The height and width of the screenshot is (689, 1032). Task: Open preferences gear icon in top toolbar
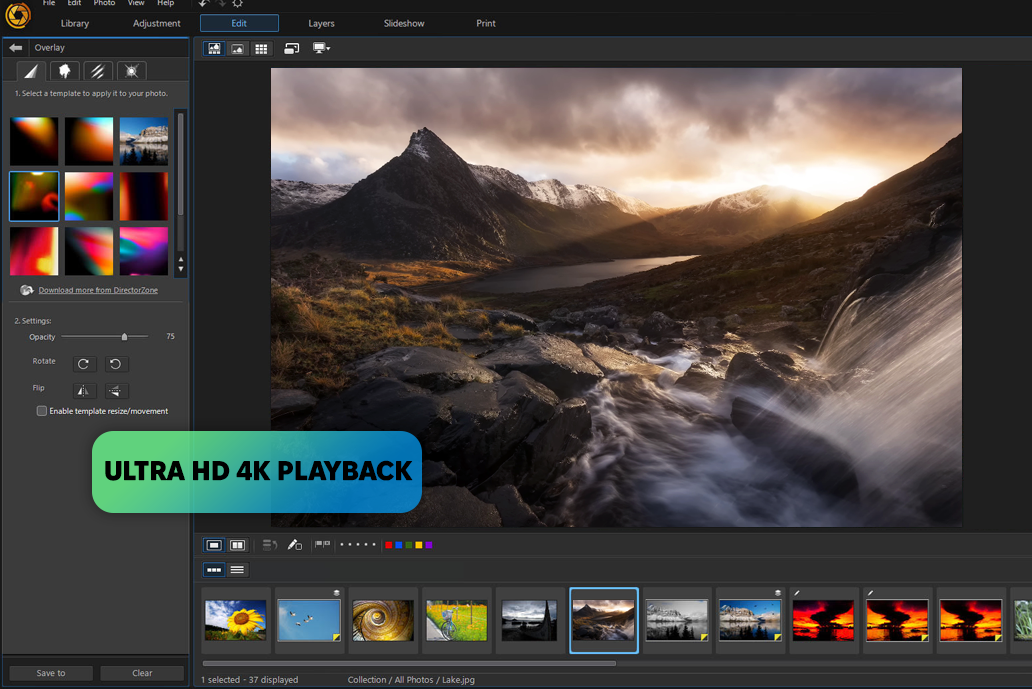click(238, 3)
